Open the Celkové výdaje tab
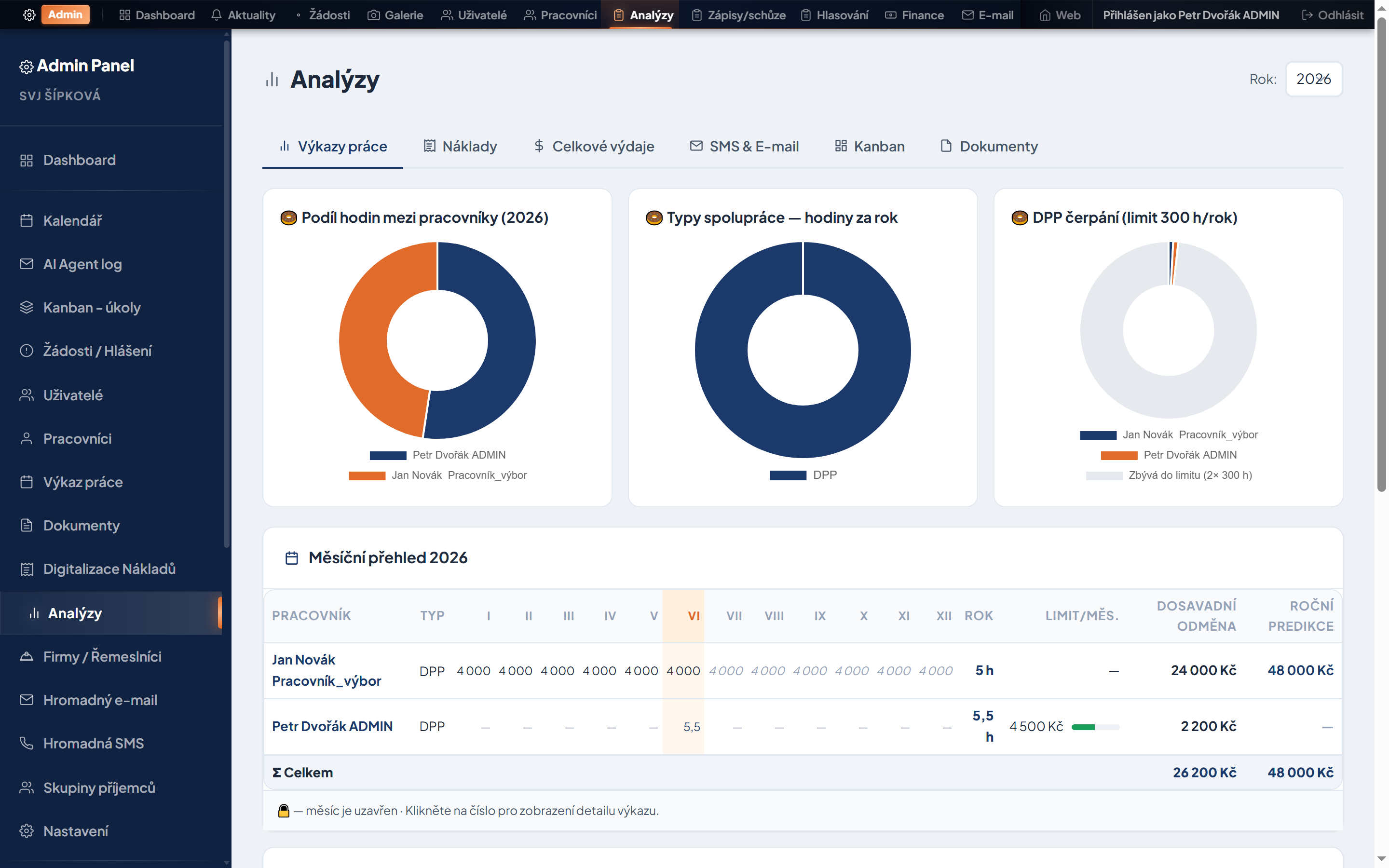This screenshot has width=1389, height=868. point(594,147)
